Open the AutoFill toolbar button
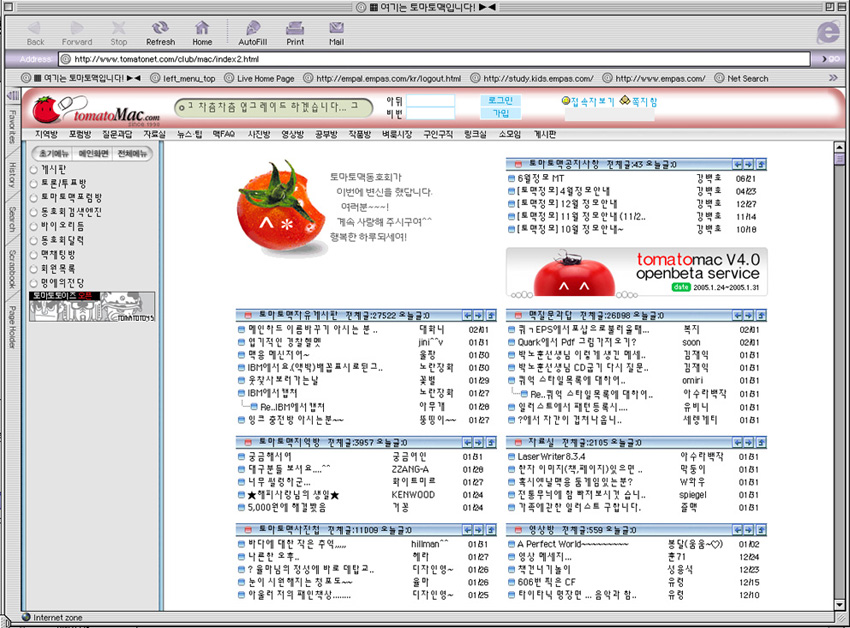This screenshot has width=850, height=628. tap(252, 31)
